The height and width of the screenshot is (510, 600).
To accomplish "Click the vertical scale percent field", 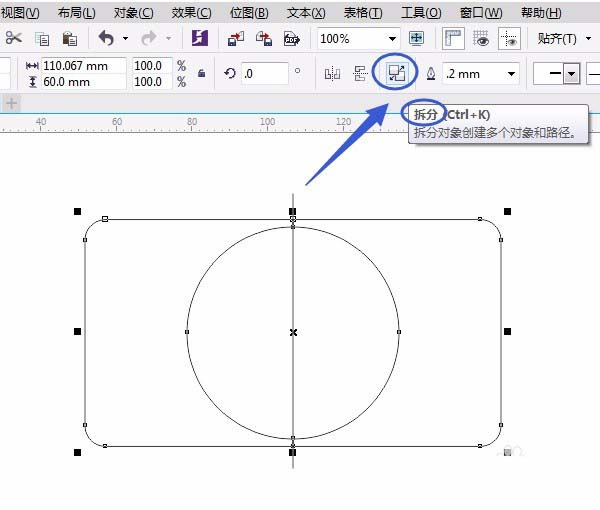I will tap(152, 82).
